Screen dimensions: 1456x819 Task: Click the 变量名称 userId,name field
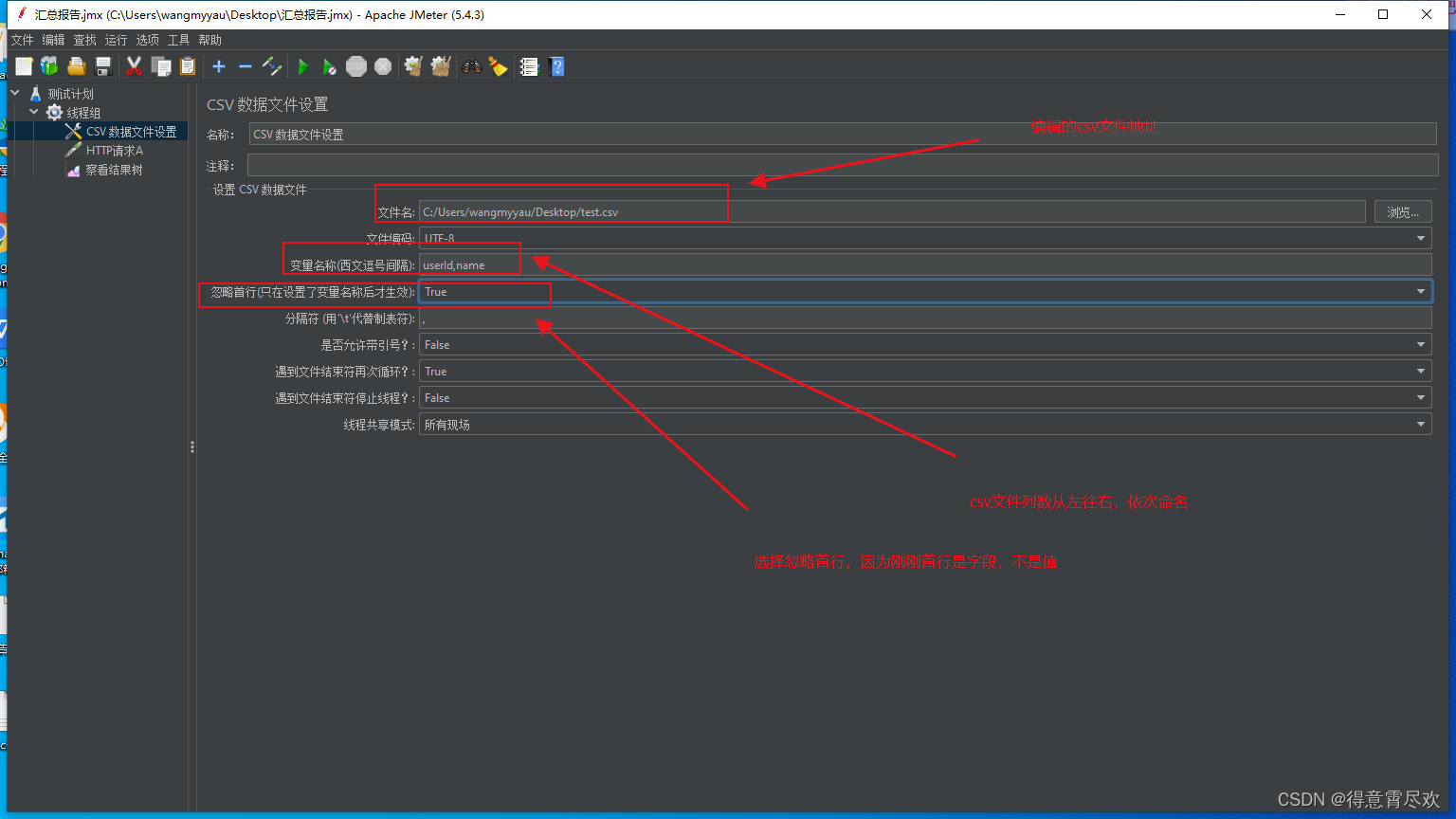pos(925,264)
